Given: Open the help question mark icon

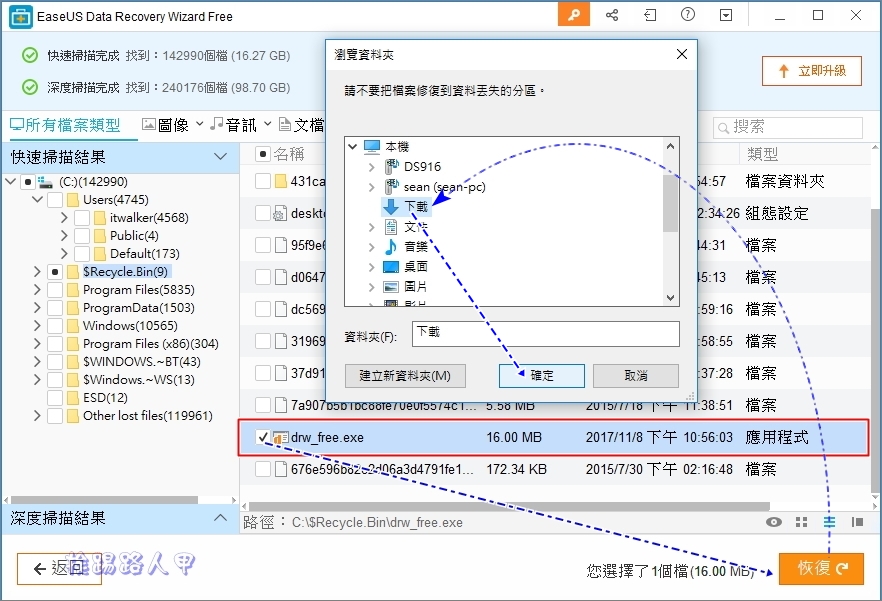Looking at the screenshot, I should coord(687,15).
